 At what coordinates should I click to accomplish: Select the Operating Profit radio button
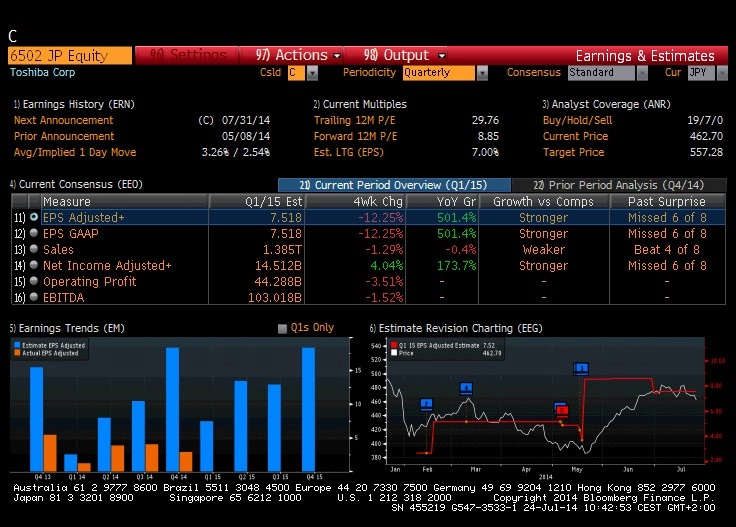(34, 281)
